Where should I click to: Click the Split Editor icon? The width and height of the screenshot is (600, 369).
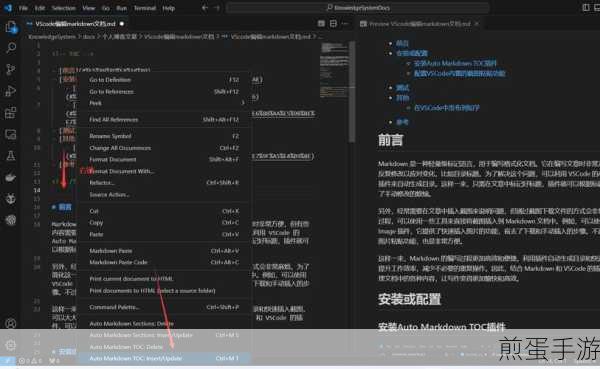(x=333, y=24)
